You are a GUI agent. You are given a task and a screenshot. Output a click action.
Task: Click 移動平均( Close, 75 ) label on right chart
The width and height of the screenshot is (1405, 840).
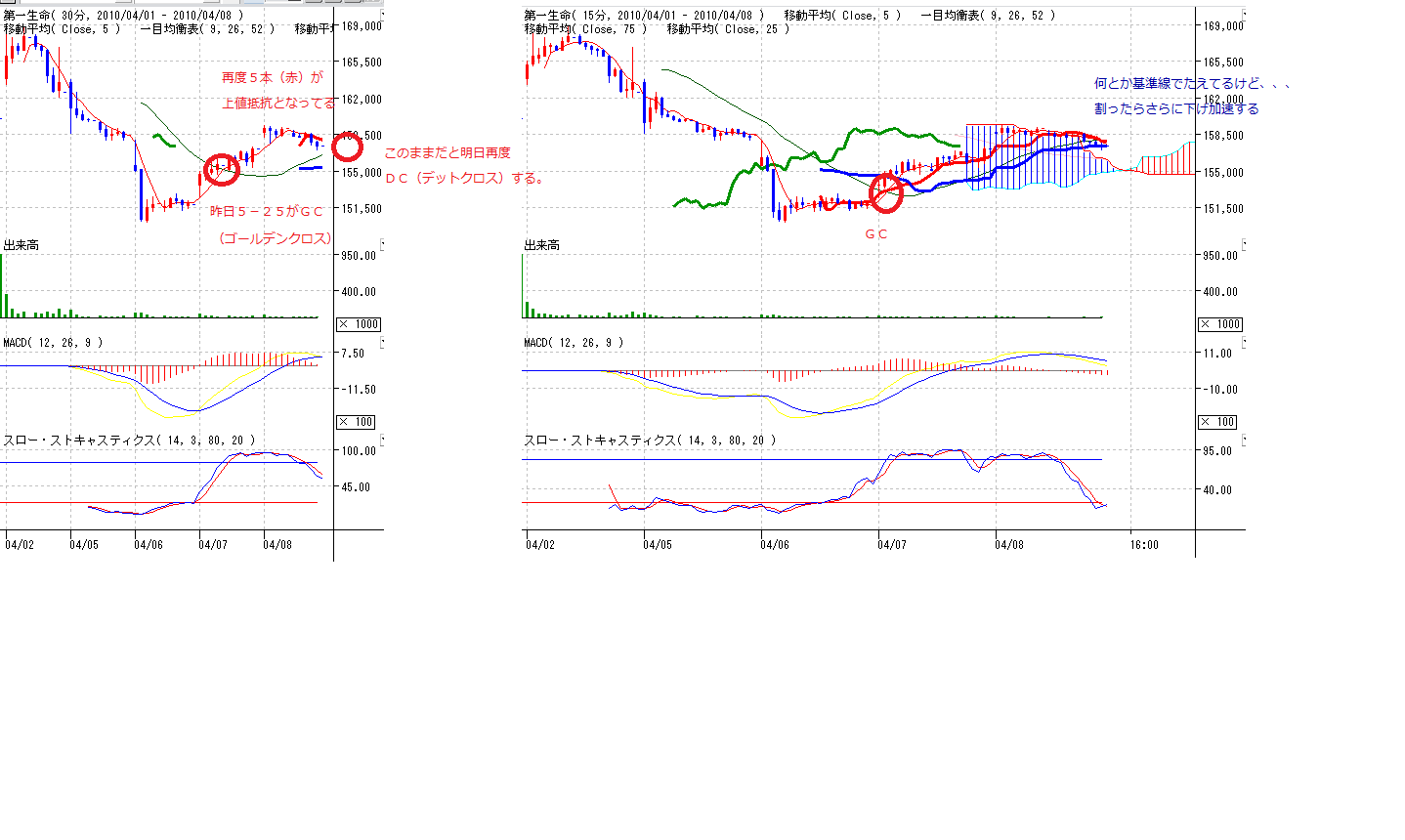coord(585,29)
